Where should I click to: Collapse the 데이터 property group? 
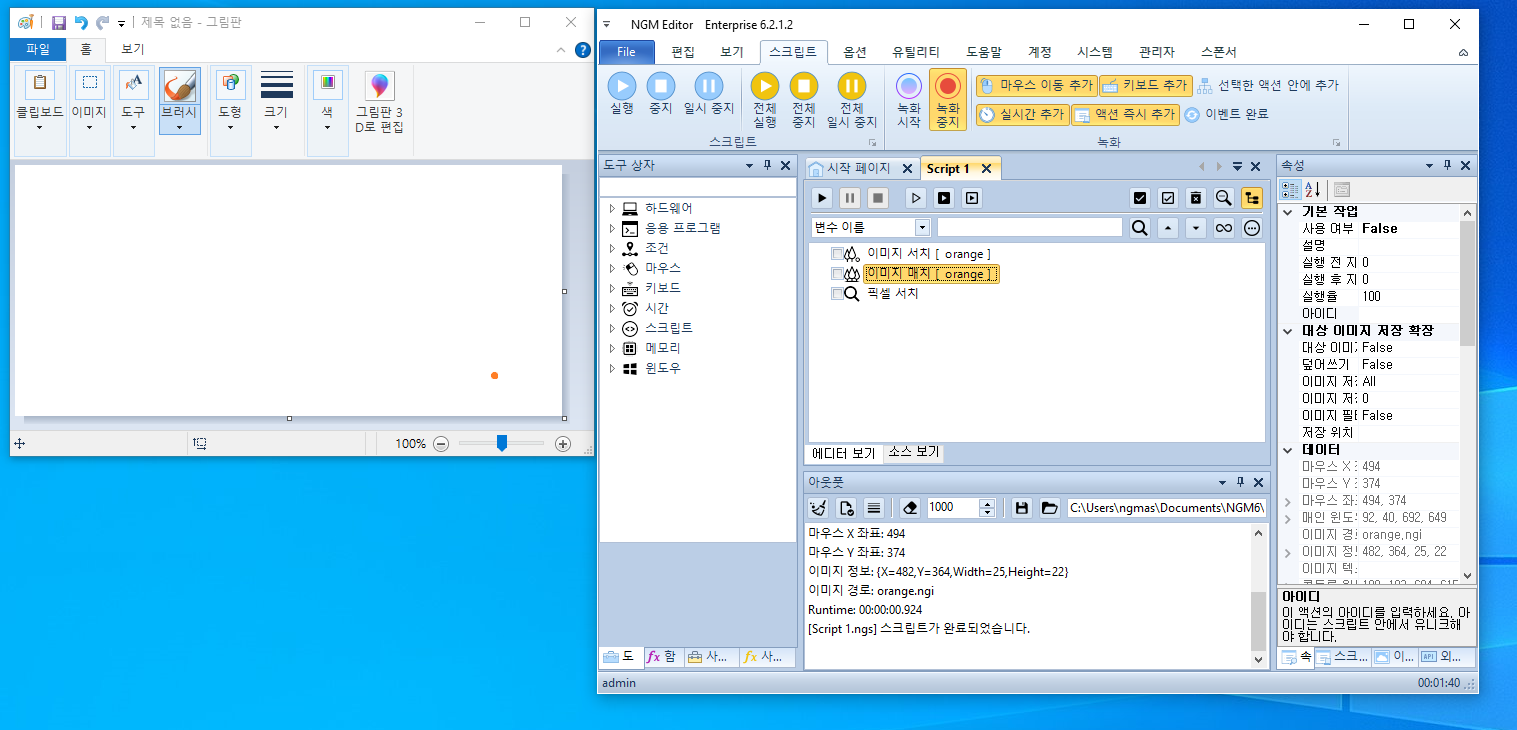point(1287,450)
